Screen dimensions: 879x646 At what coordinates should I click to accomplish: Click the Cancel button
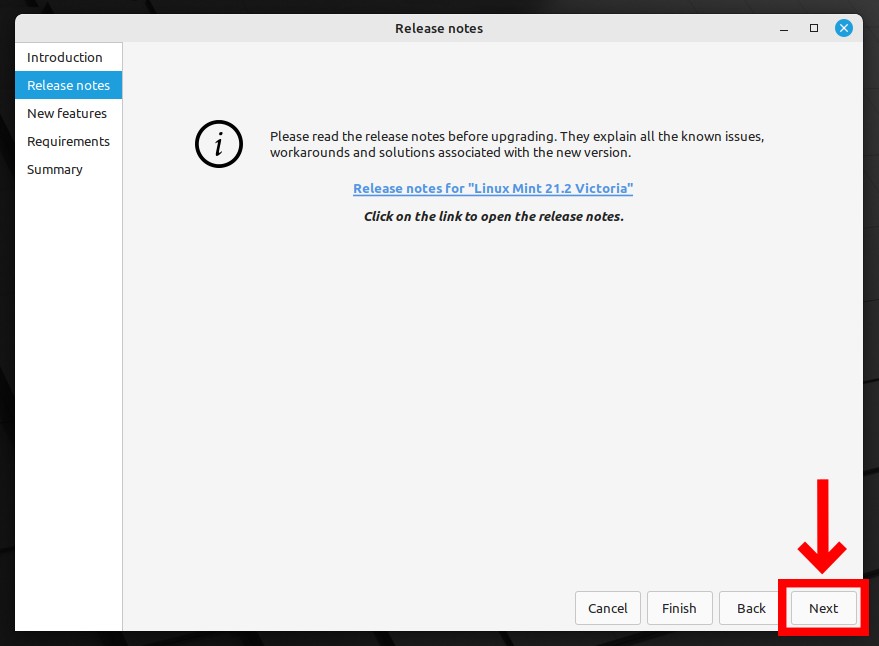click(x=608, y=608)
